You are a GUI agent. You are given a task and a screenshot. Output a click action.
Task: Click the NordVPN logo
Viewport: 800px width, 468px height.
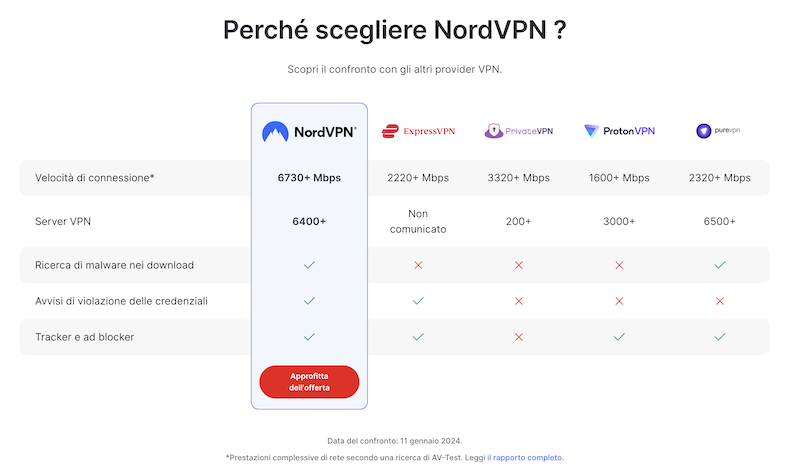coord(309,132)
